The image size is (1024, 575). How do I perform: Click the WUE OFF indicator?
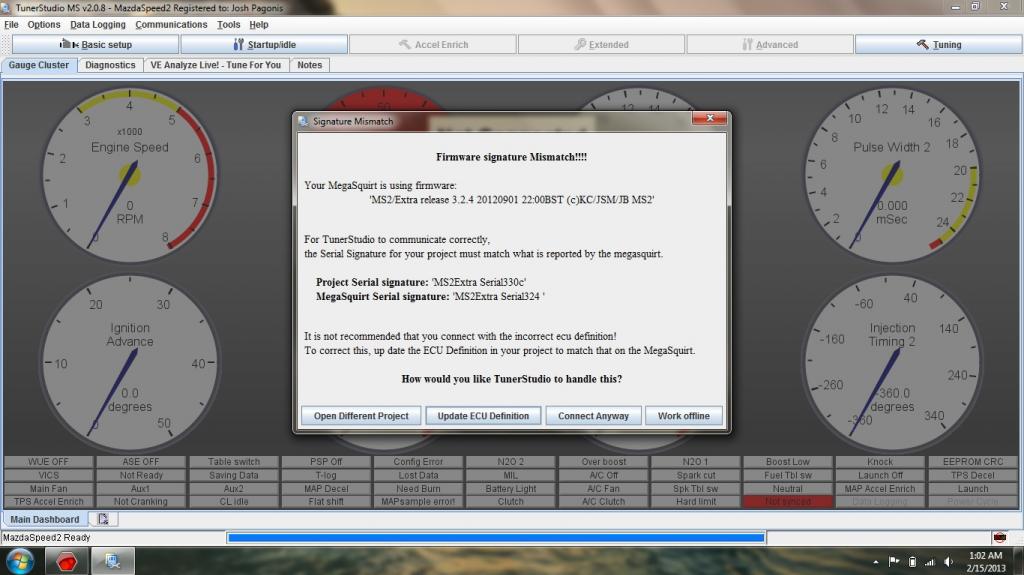tap(48, 462)
